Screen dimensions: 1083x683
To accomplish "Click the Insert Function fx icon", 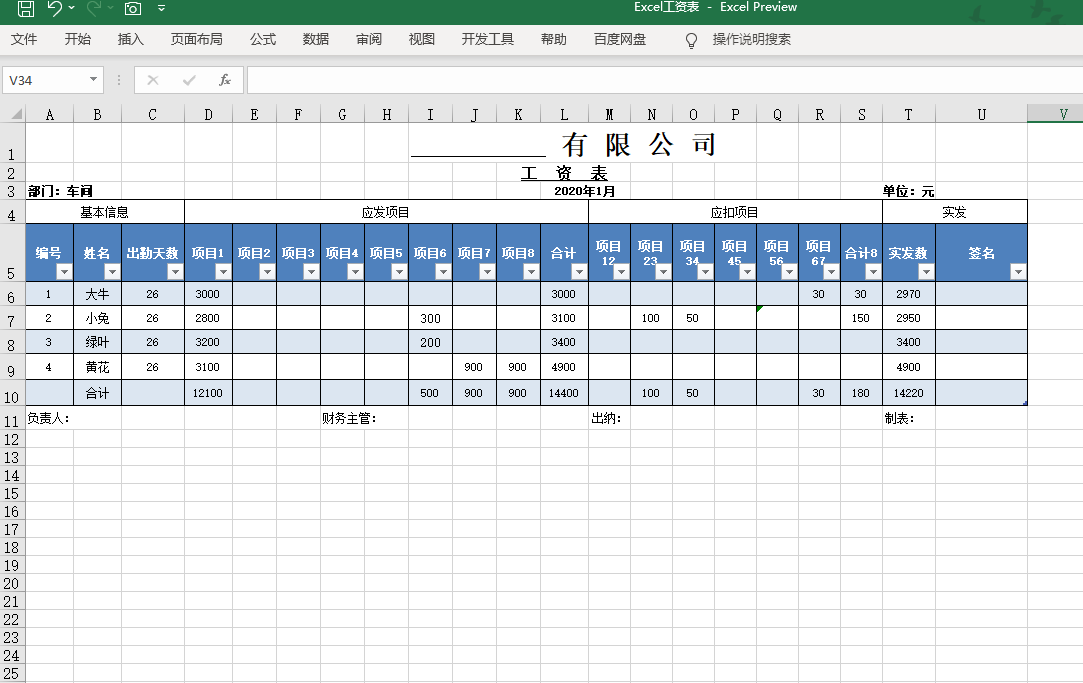I will pos(224,80).
